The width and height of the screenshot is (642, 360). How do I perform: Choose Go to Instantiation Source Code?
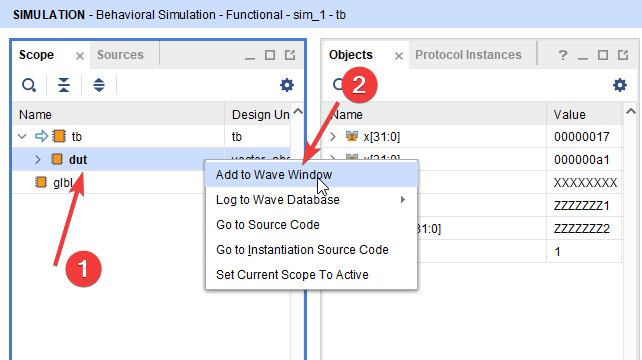pyautogui.click(x=312, y=249)
